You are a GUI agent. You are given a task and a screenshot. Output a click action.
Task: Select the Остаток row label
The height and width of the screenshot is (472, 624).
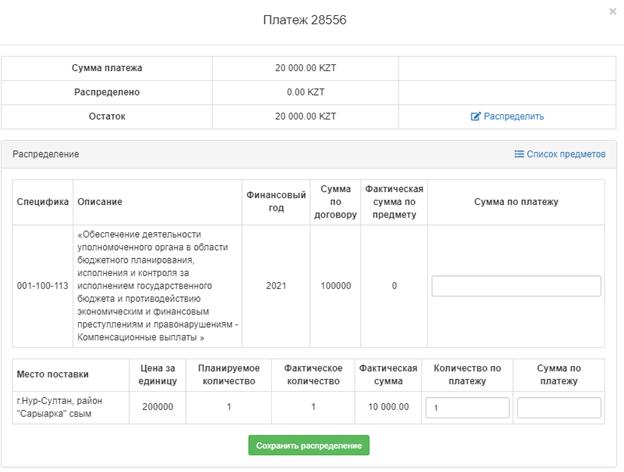pyautogui.click(x=107, y=117)
